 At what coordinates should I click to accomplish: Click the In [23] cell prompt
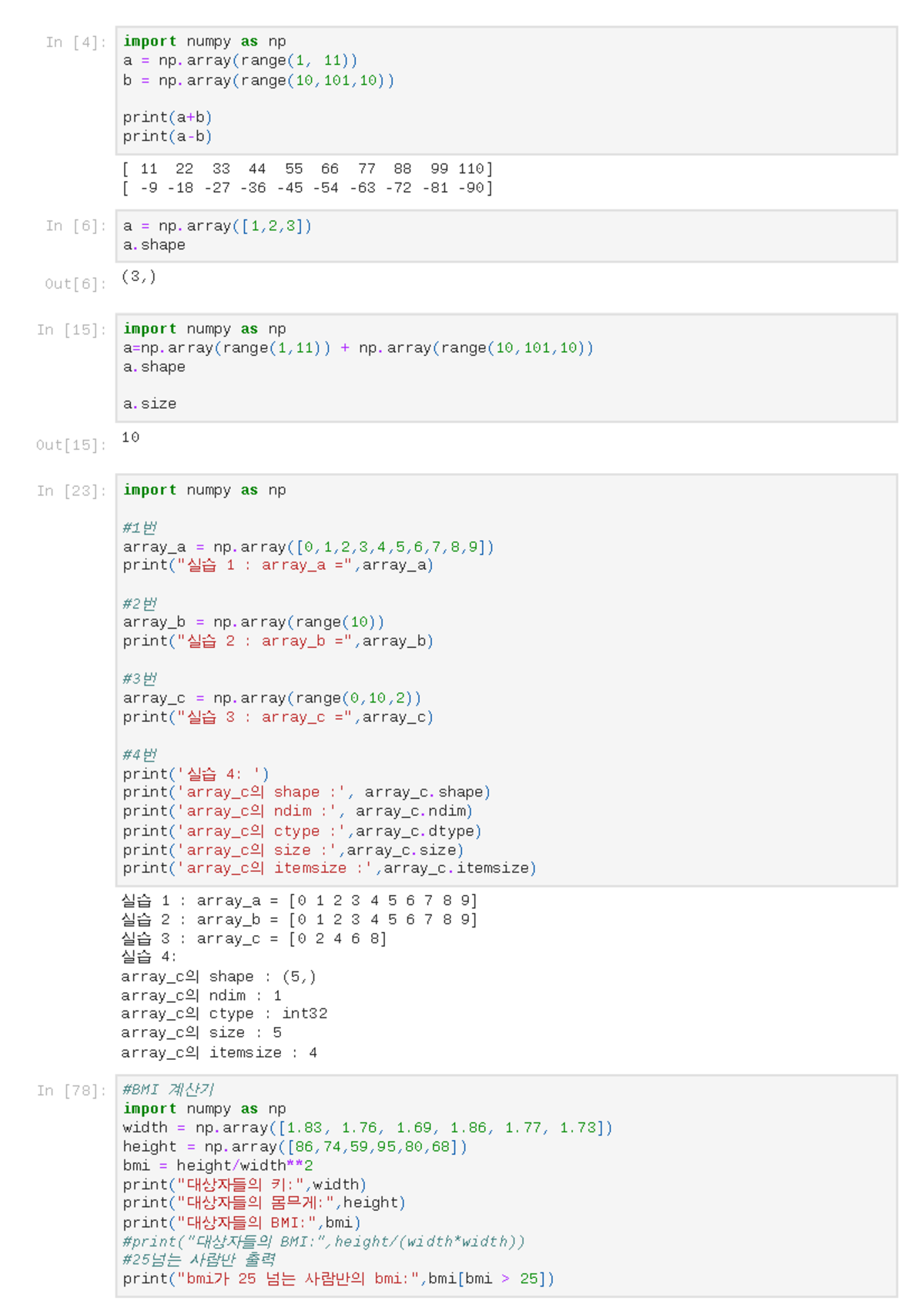[x=72, y=491]
